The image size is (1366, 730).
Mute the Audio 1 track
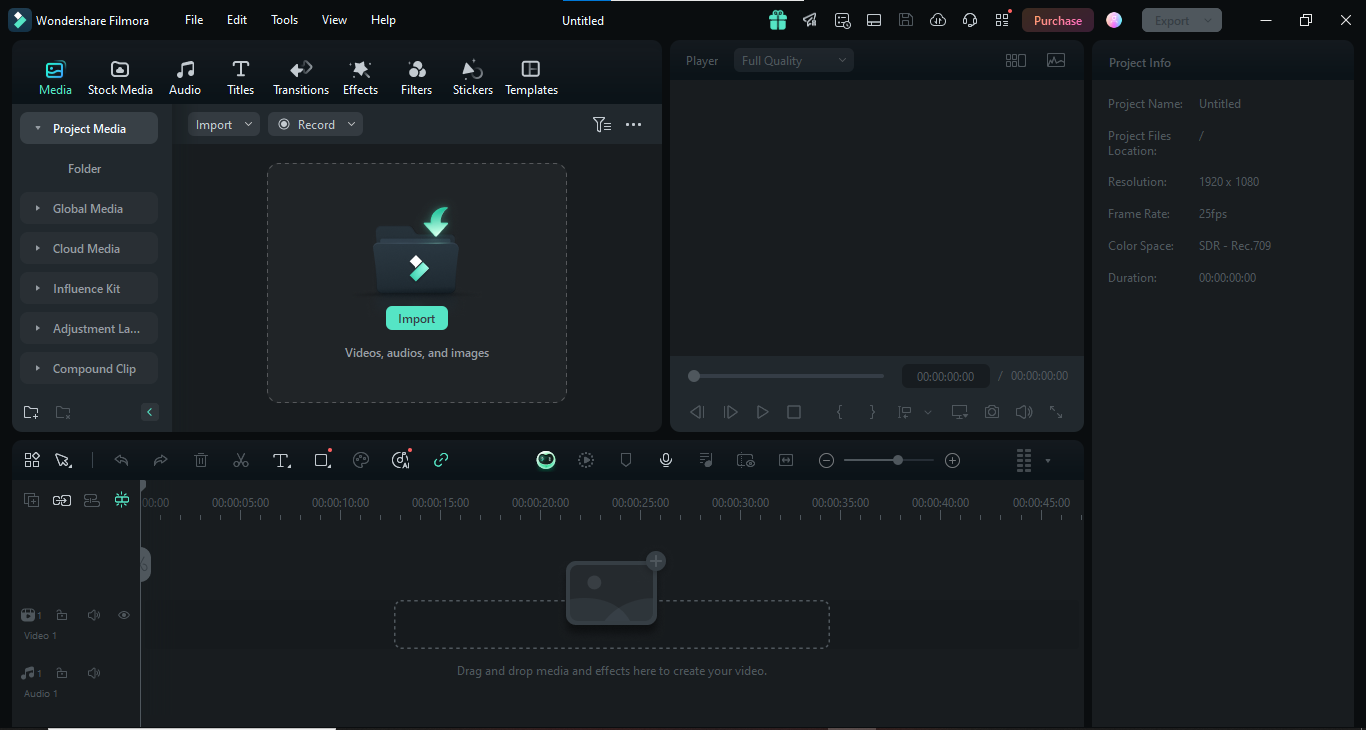pos(93,673)
